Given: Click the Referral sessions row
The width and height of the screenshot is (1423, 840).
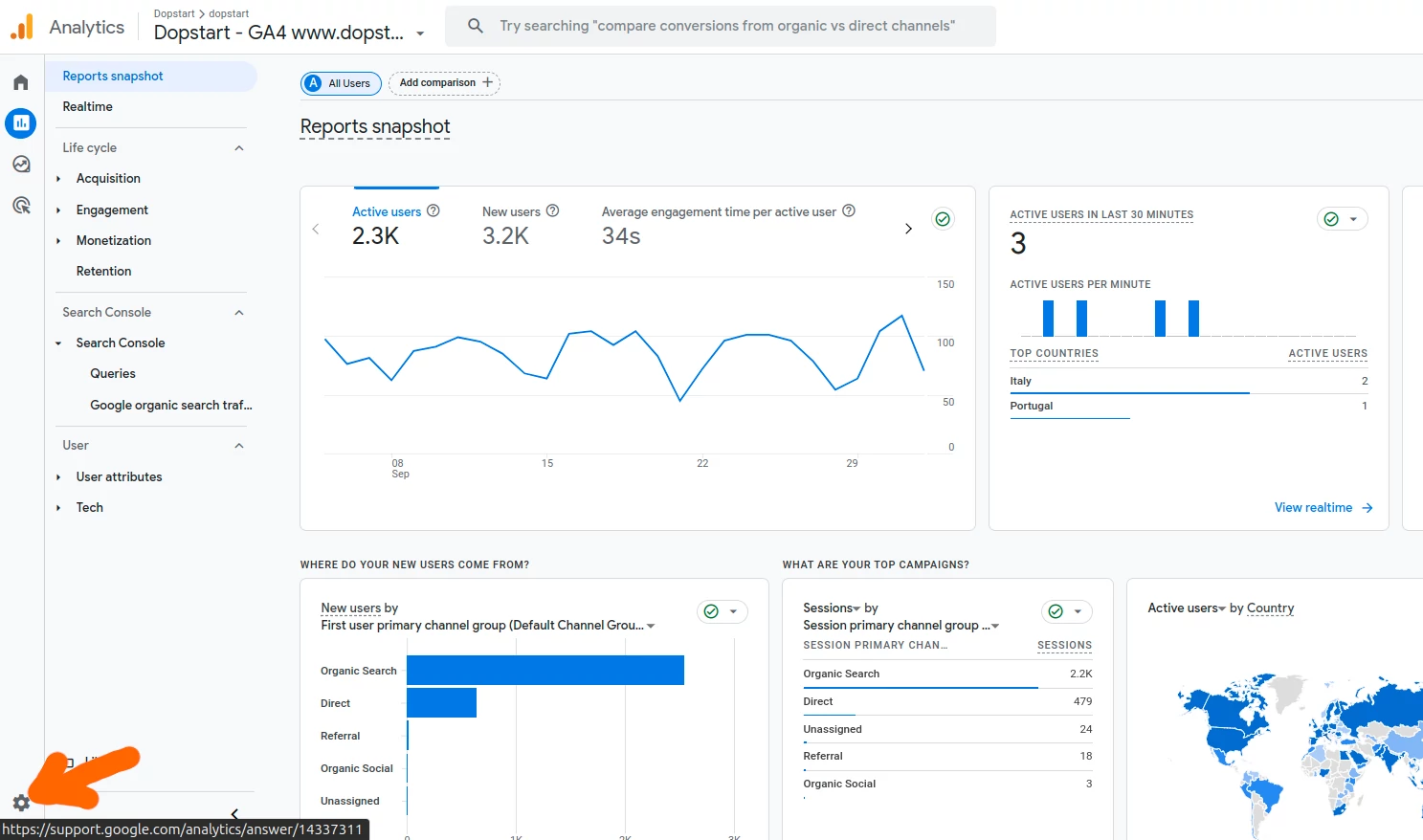Looking at the screenshot, I should pos(947,757).
